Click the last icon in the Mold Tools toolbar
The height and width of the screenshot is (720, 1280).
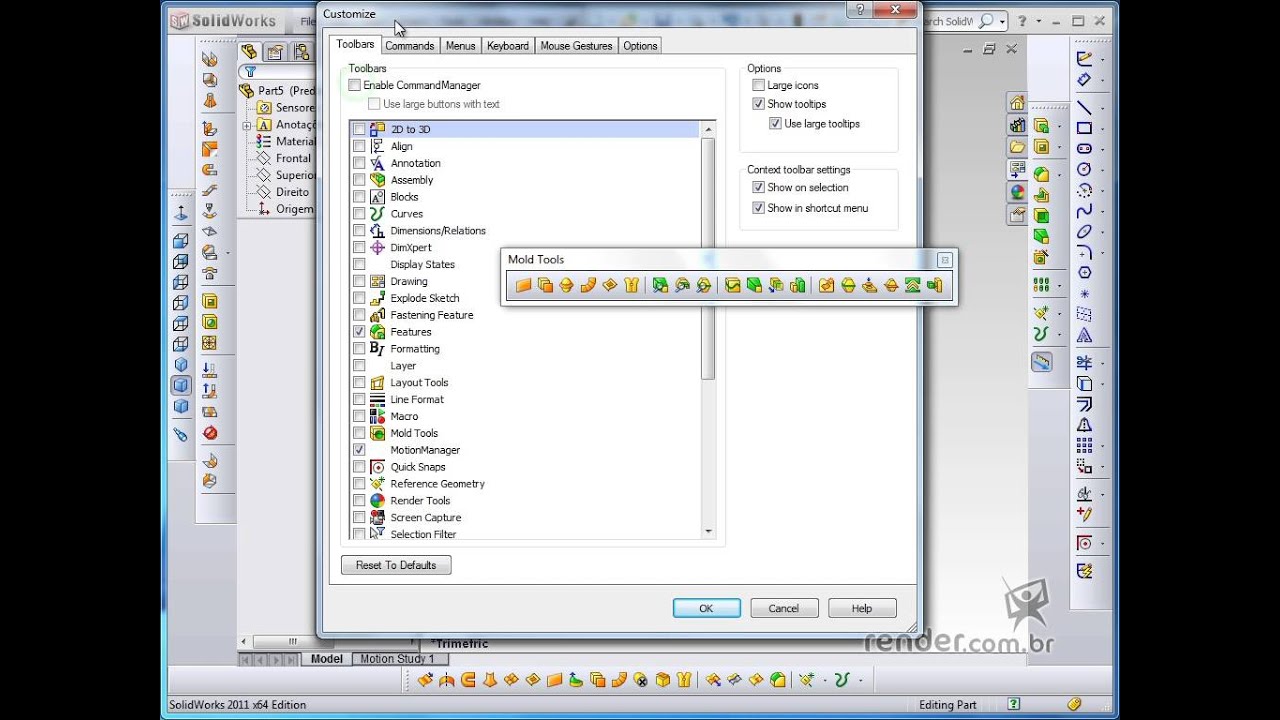tap(934, 285)
